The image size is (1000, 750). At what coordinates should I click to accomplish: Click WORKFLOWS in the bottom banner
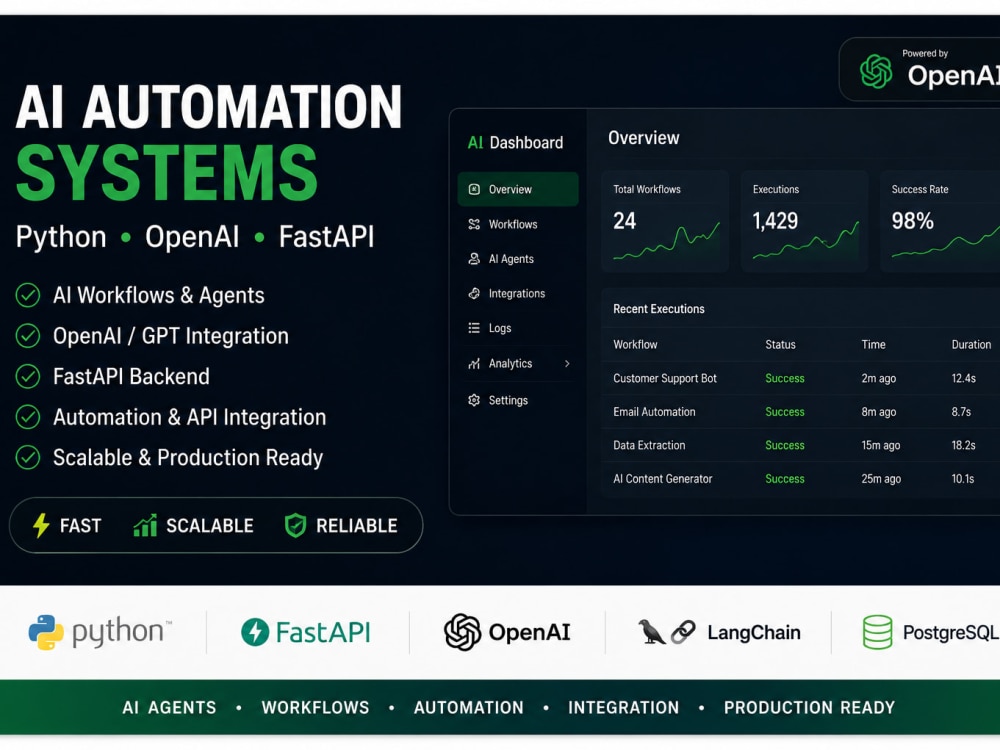pos(315,708)
